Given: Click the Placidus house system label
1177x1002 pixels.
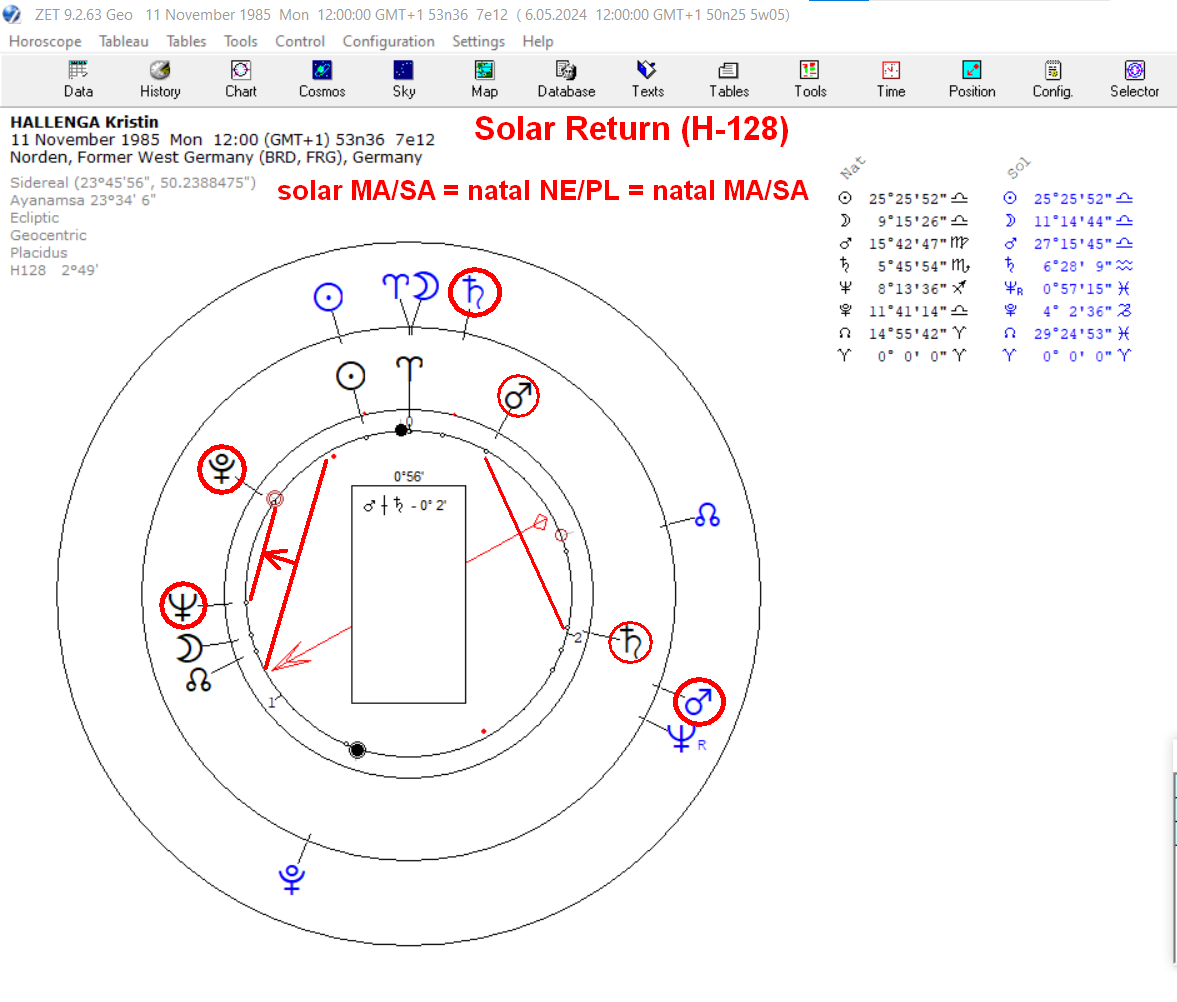Looking at the screenshot, I should 38,252.
